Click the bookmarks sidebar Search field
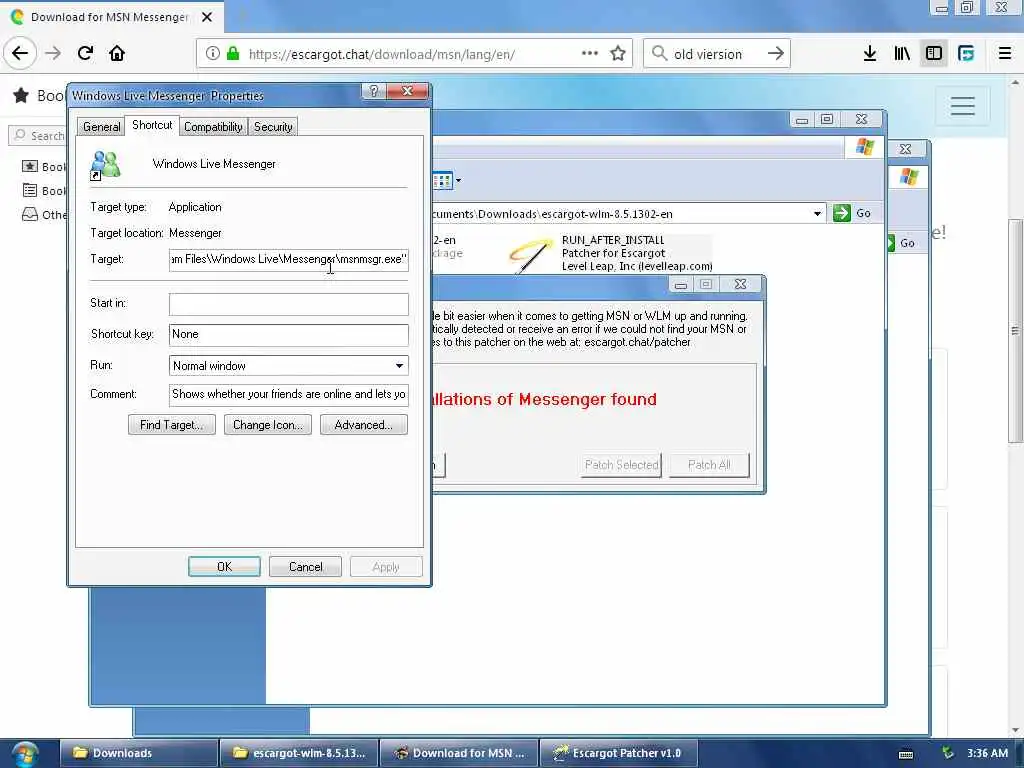 38,136
